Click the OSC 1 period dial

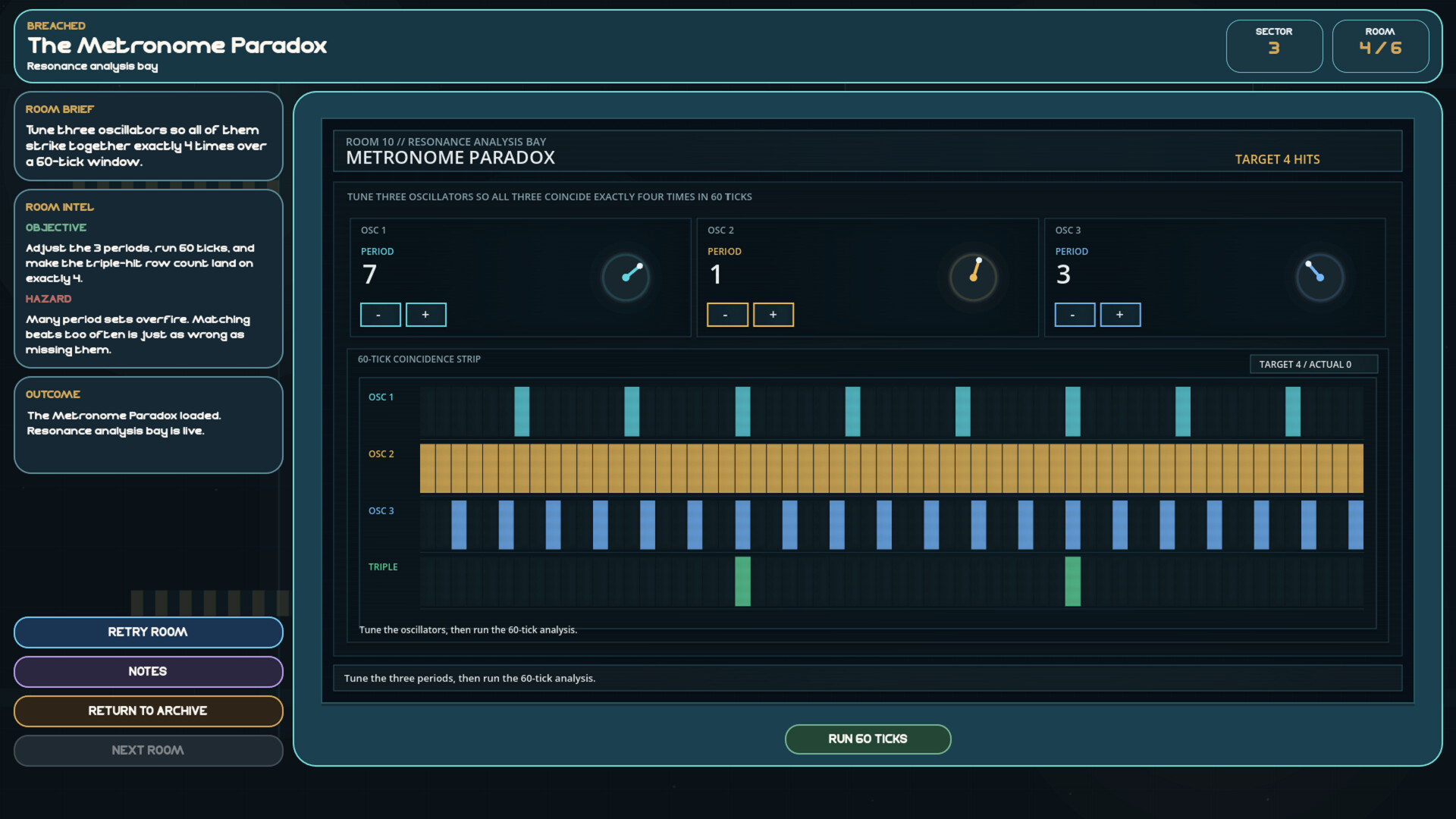point(626,277)
